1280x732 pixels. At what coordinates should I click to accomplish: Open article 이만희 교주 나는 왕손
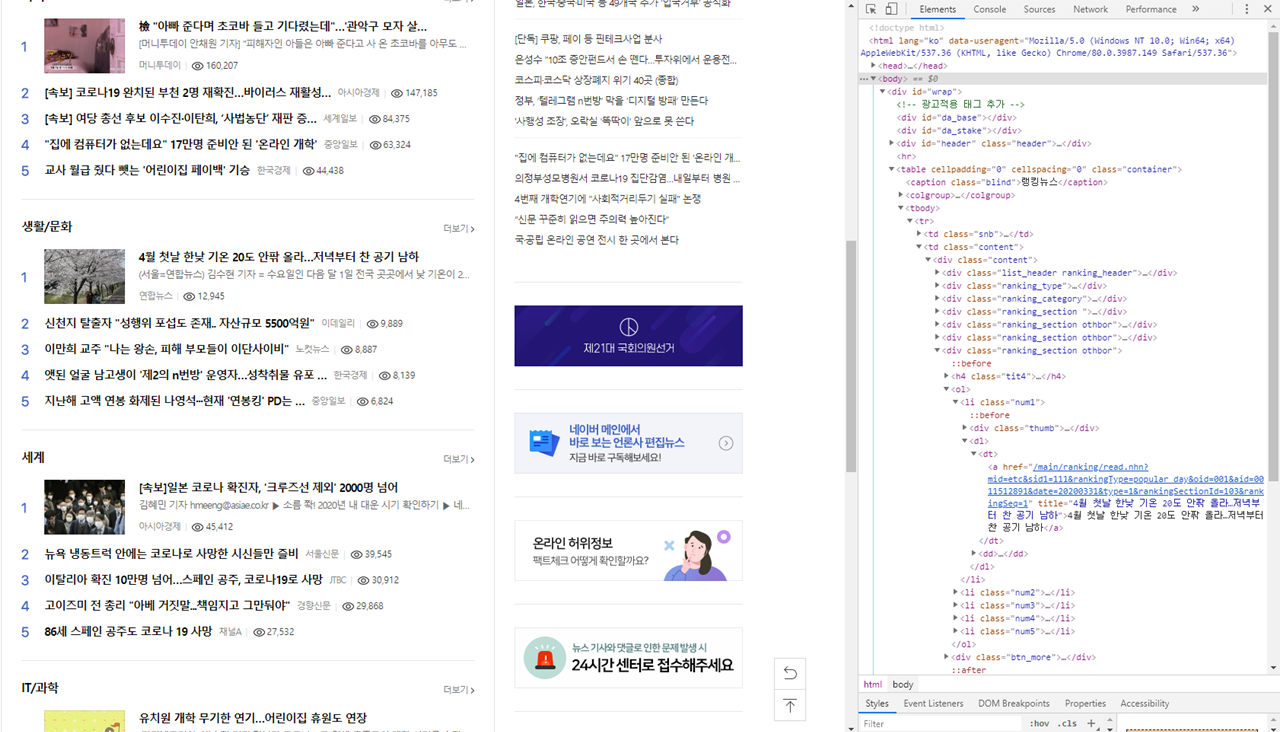pyautogui.click(x=166, y=349)
